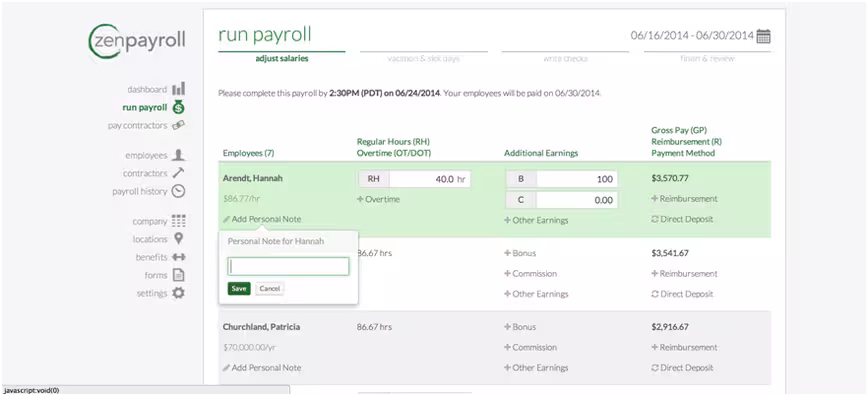Add bonus for Patricia Churchland
Image resolution: width=868 pixels, height=396 pixels.
(520, 327)
